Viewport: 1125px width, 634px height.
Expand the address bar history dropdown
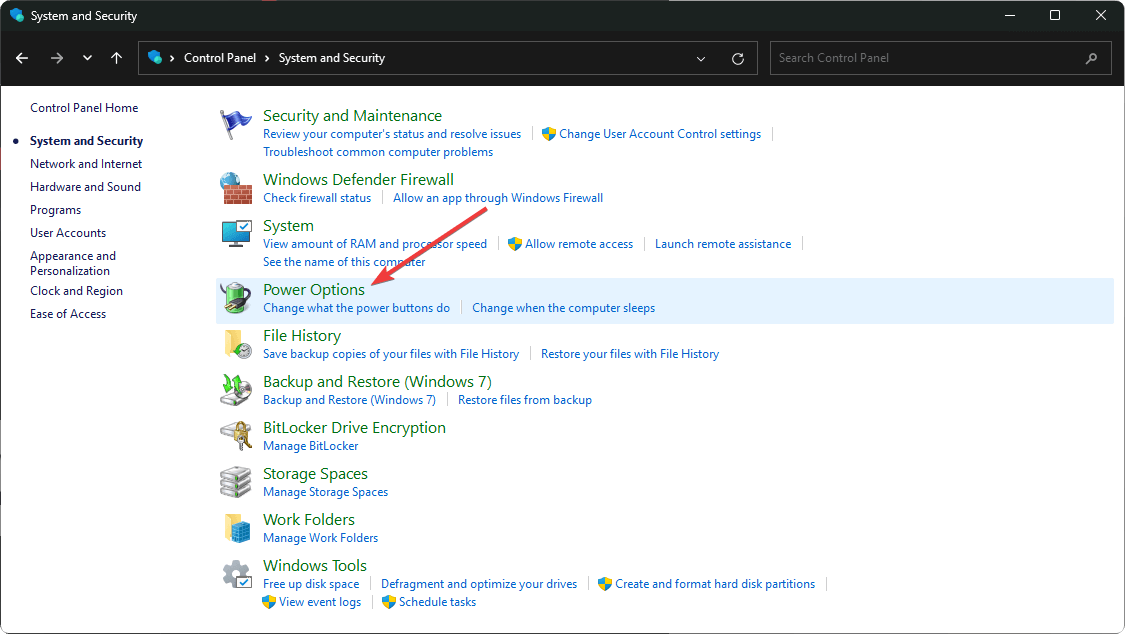coord(702,58)
